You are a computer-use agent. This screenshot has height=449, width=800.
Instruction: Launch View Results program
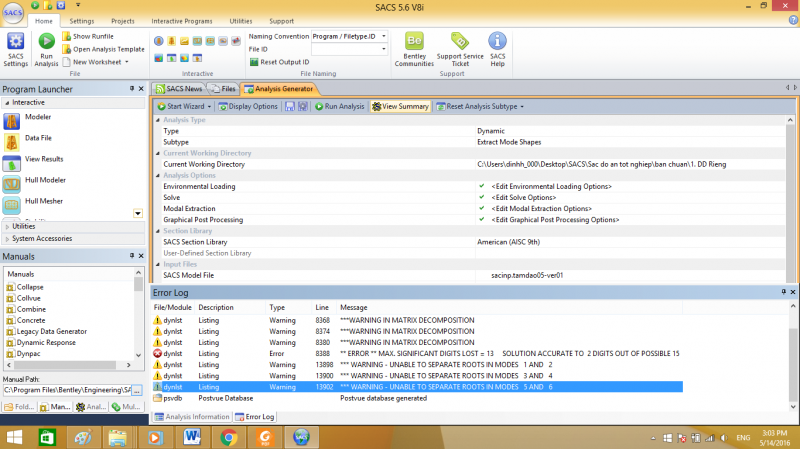coord(34,163)
